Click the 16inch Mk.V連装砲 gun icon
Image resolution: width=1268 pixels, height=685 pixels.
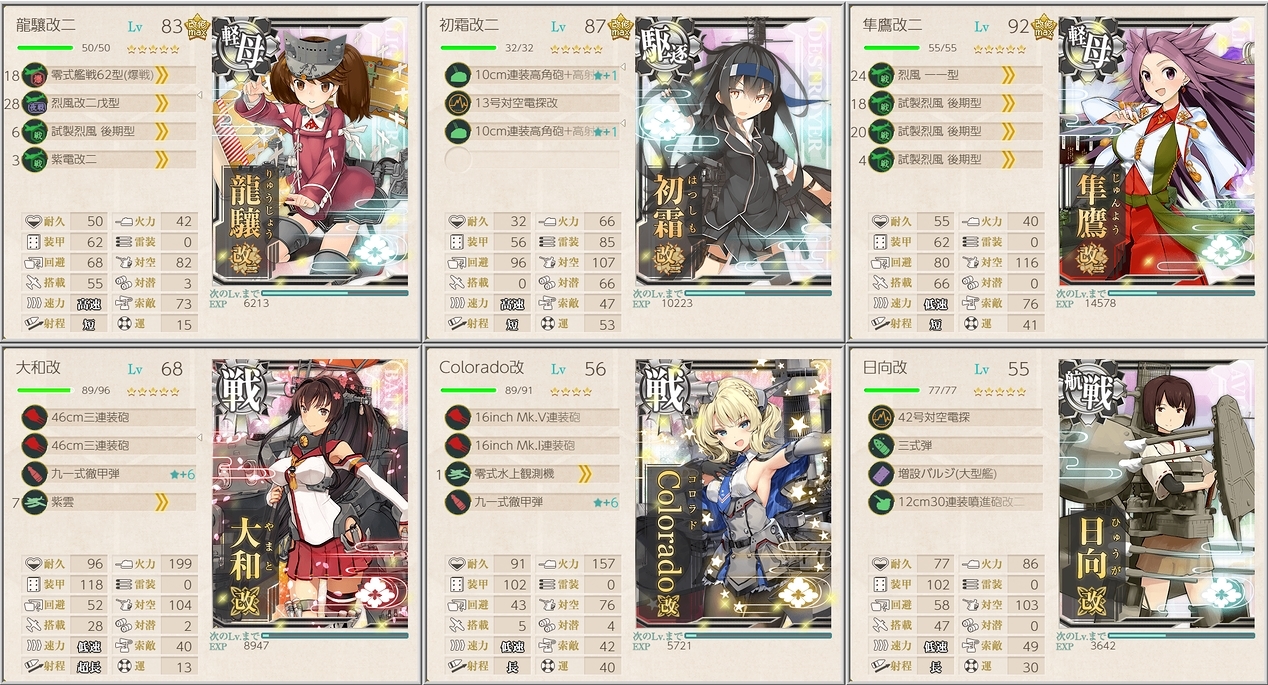click(x=457, y=417)
